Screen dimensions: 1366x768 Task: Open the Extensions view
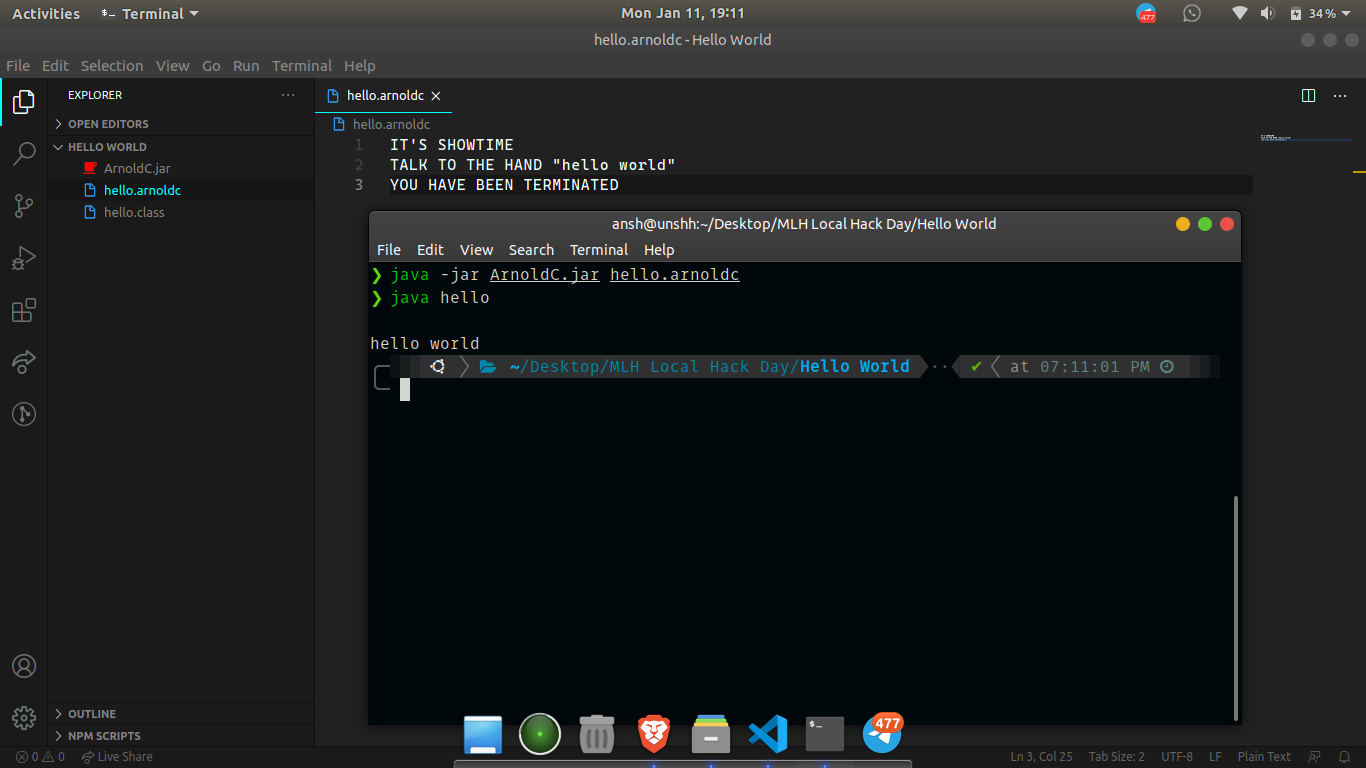pyautogui.click(x=24, y=310)
